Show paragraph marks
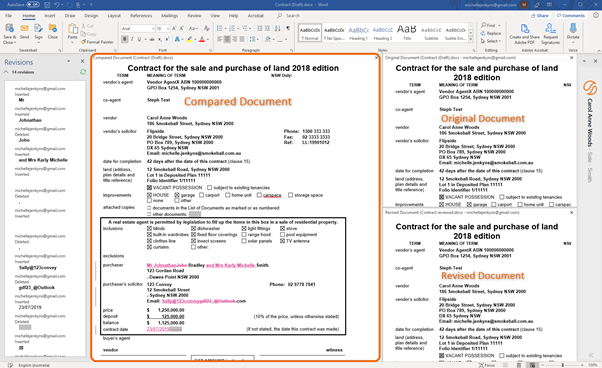Screen dimensions: 602x368 pos(288,28)
